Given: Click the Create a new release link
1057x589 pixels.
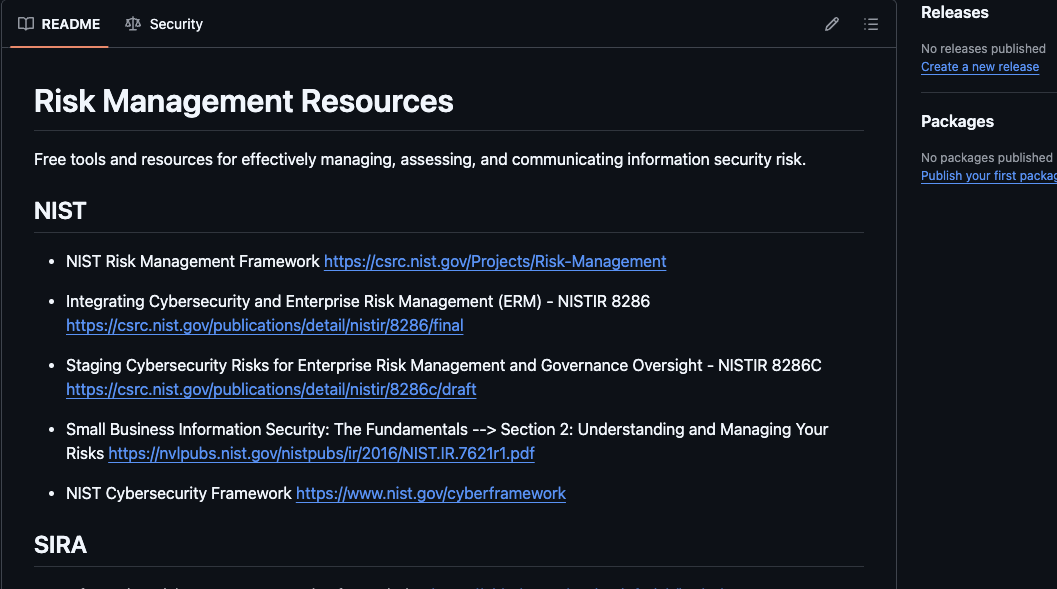Looking at the screenshot, I should coord(979,67).
